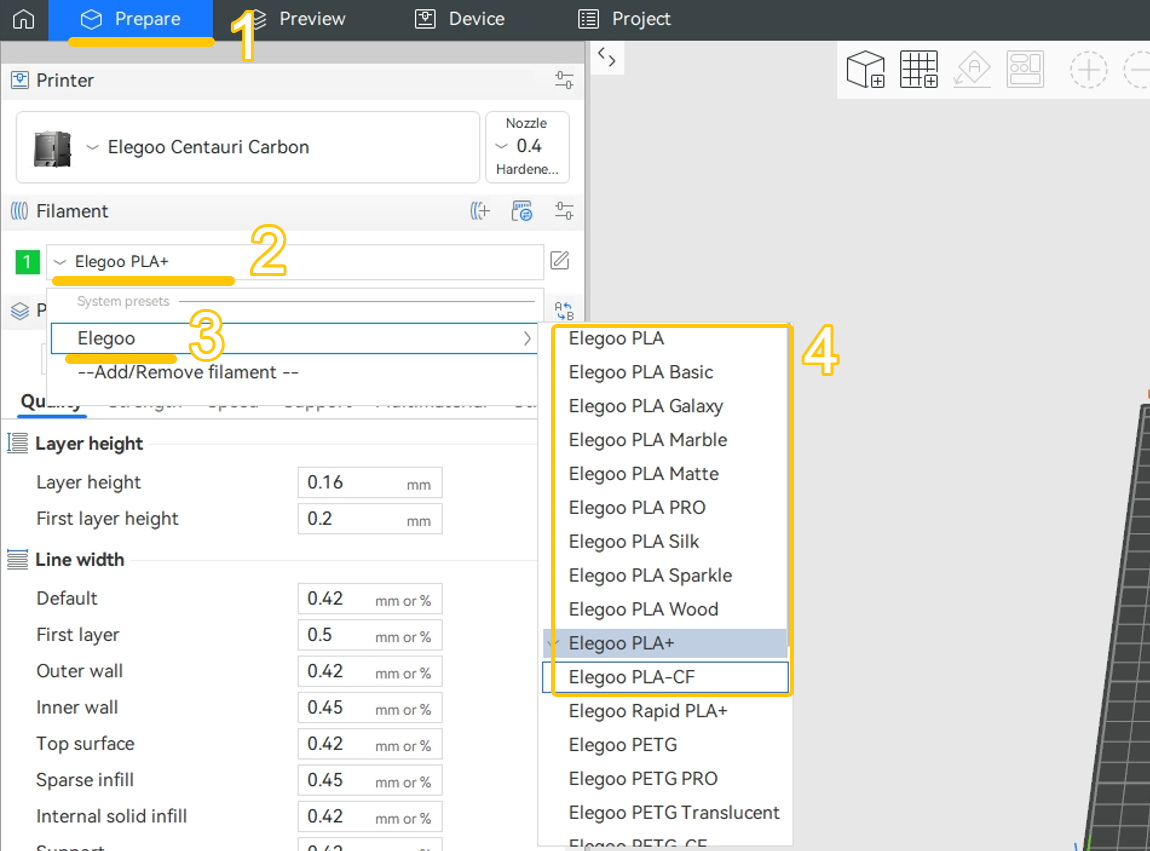Select Elegoo PLA Sparkle filament
Viewport: 1150px width, 851px height.
click(665, 575)
